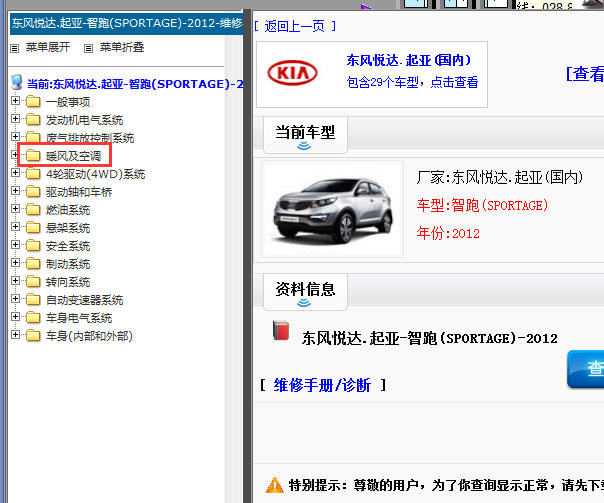Select the 转向系统 tree label
604x503 pixels.
[x=68, y=282]
